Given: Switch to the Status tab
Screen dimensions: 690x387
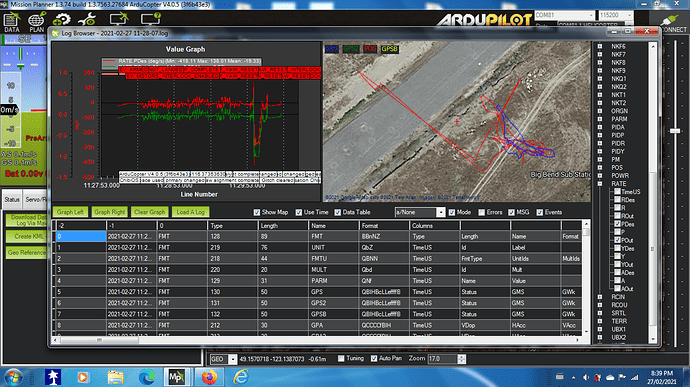Looking at the screenshot, I should coord(12,199).
